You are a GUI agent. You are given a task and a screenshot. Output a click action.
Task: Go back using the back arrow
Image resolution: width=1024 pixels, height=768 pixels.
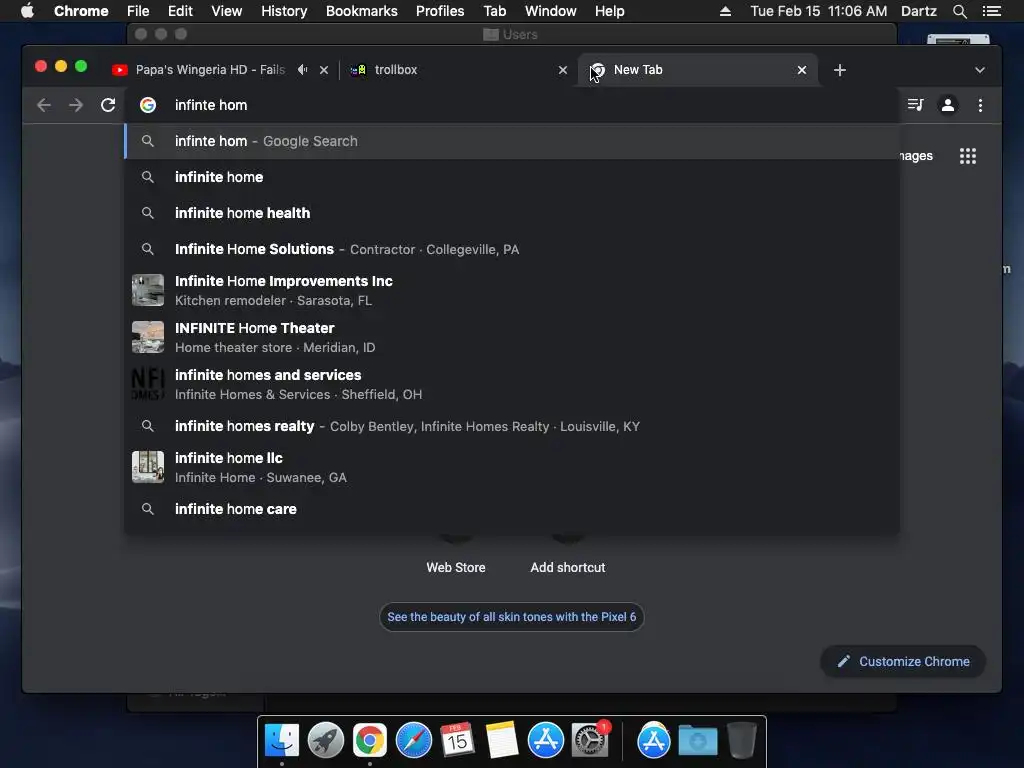coord(44,105)
